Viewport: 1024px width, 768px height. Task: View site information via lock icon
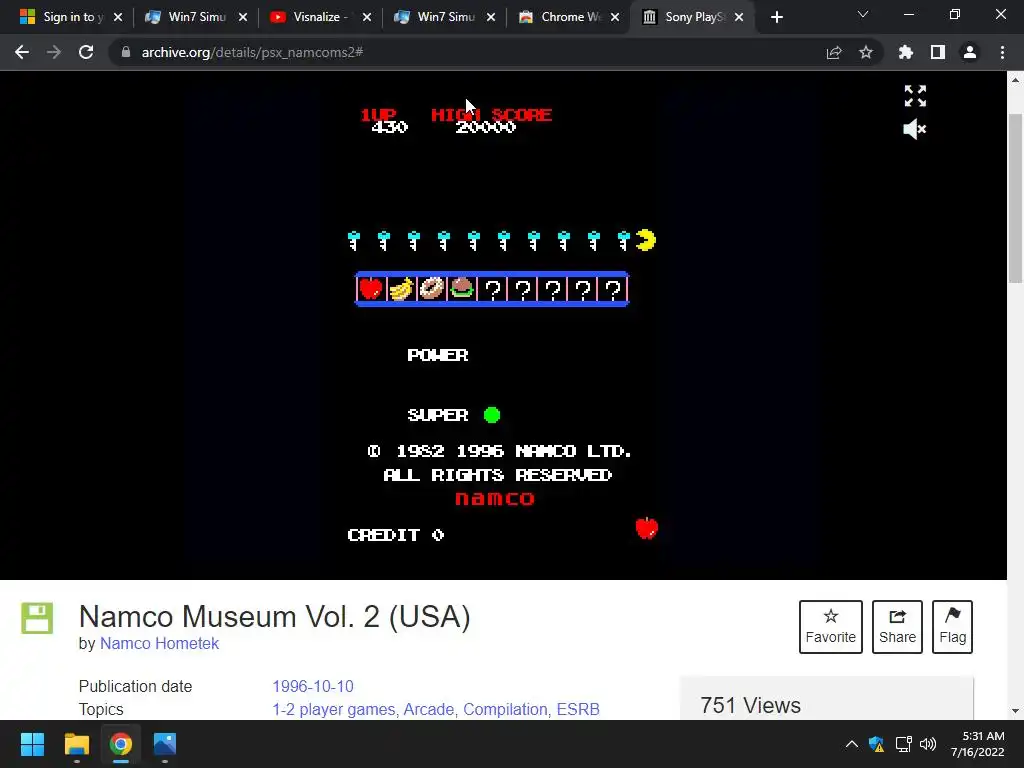(x=125, y=52)
